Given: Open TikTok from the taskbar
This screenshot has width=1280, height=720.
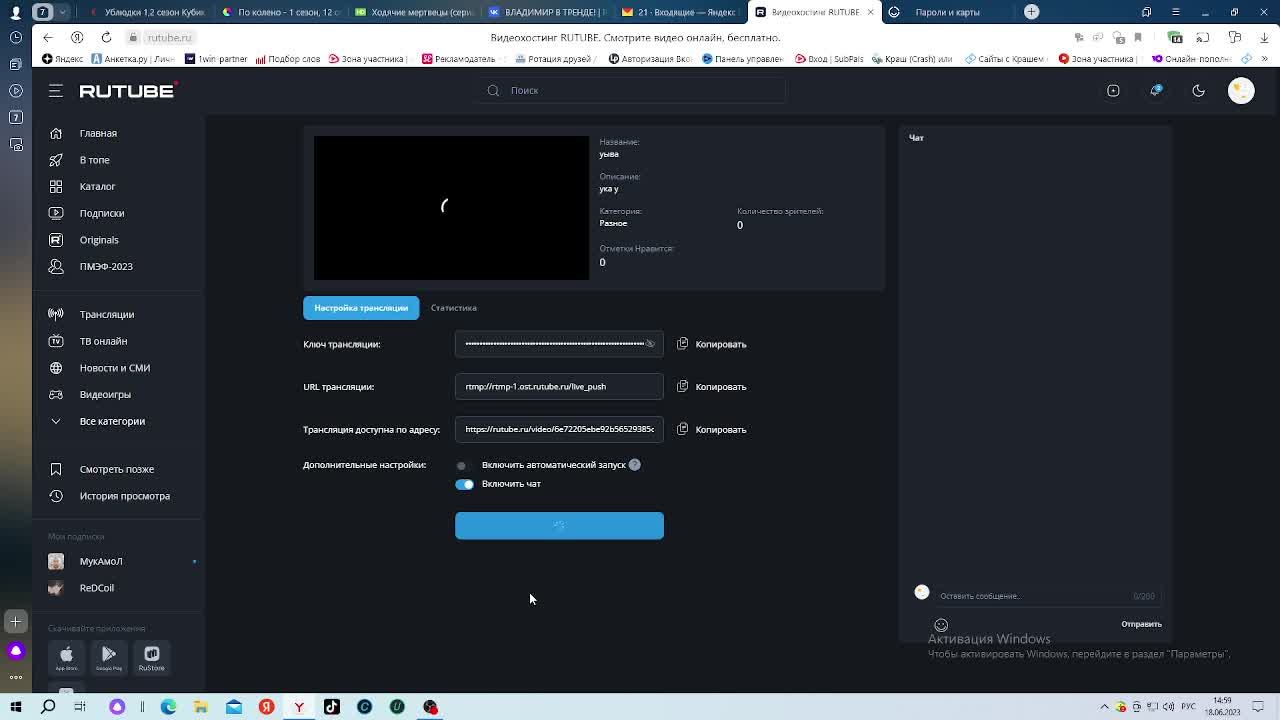Looking at the screenshot, I should coord(332,707).
